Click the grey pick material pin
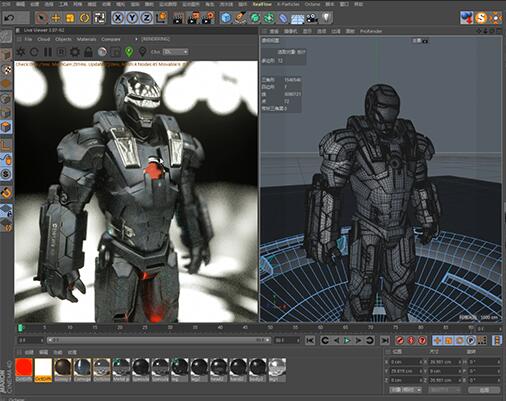 point(143,52)
